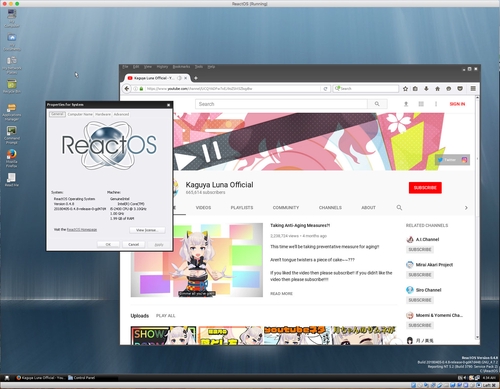Open Mozilla Firefox desktop shortcut
Screen dimensions: 500x389
click(12, 158)
